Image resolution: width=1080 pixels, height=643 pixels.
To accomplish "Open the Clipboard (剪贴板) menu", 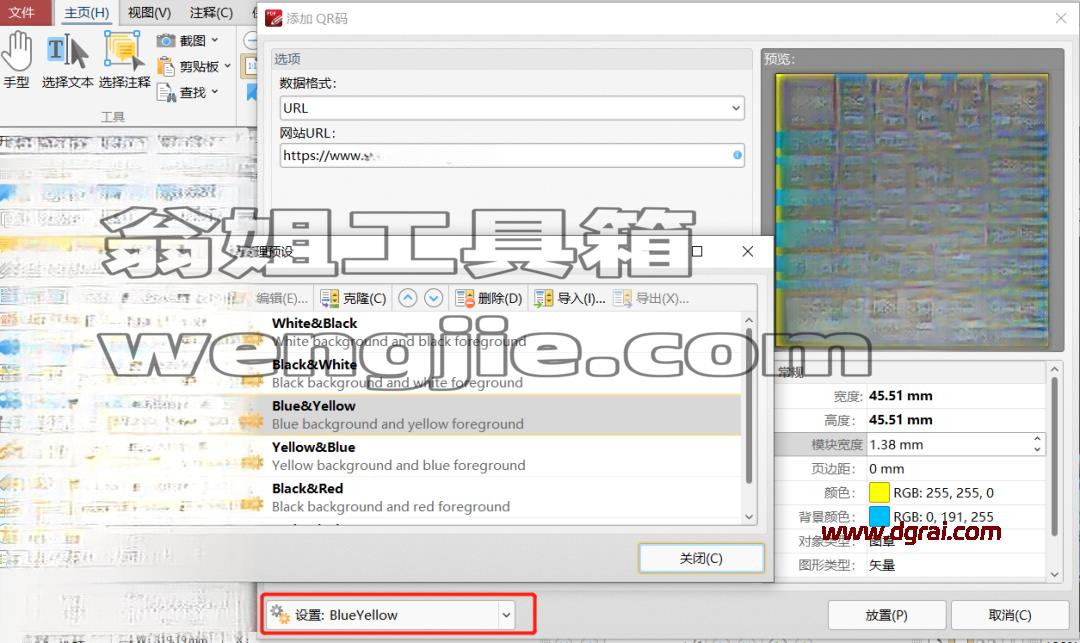I will click(194, 66).
